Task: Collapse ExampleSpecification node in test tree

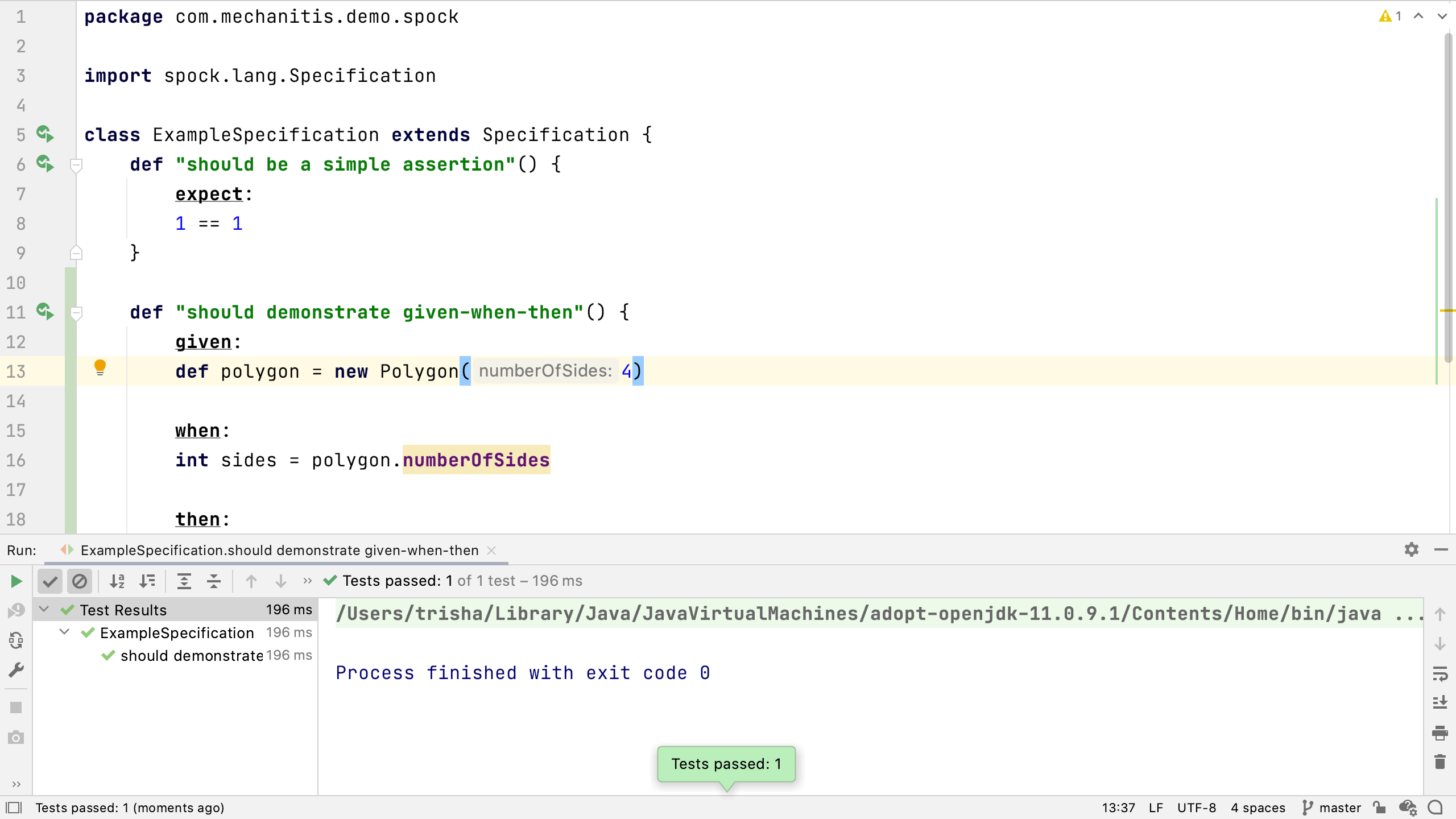Action: tap(64, 632)
